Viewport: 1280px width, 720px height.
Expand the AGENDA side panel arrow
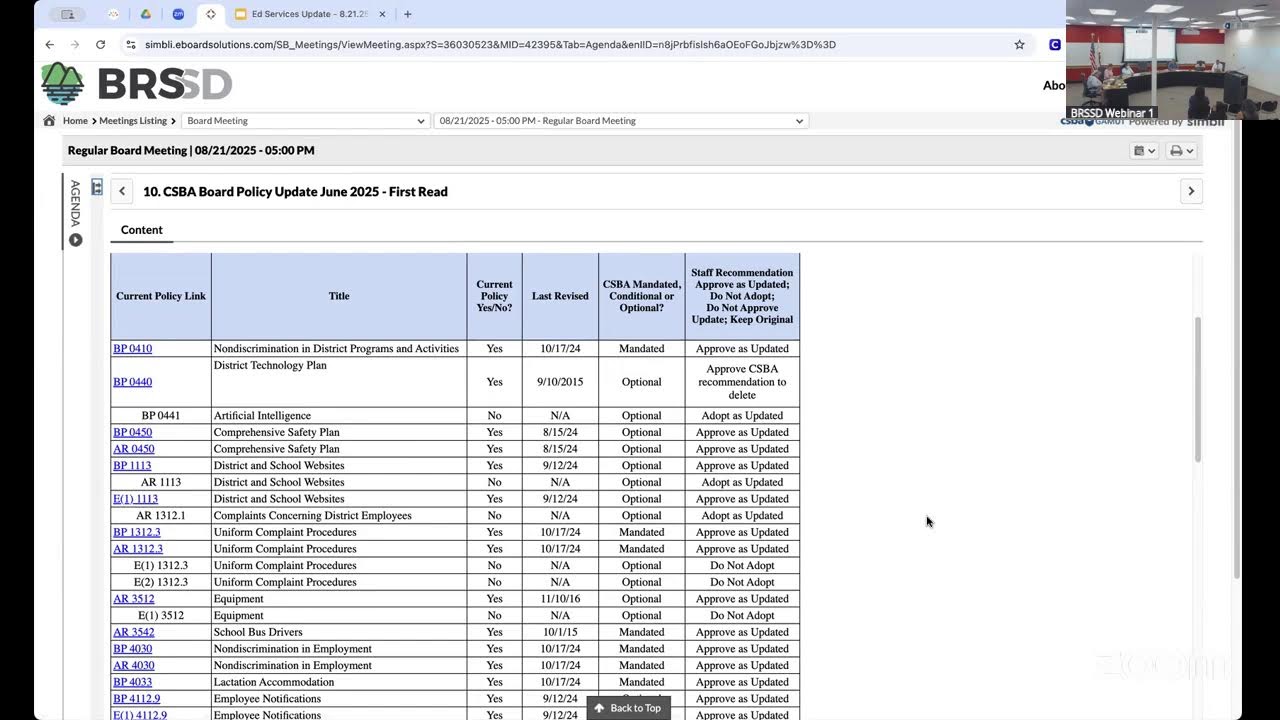pos(75,240)
